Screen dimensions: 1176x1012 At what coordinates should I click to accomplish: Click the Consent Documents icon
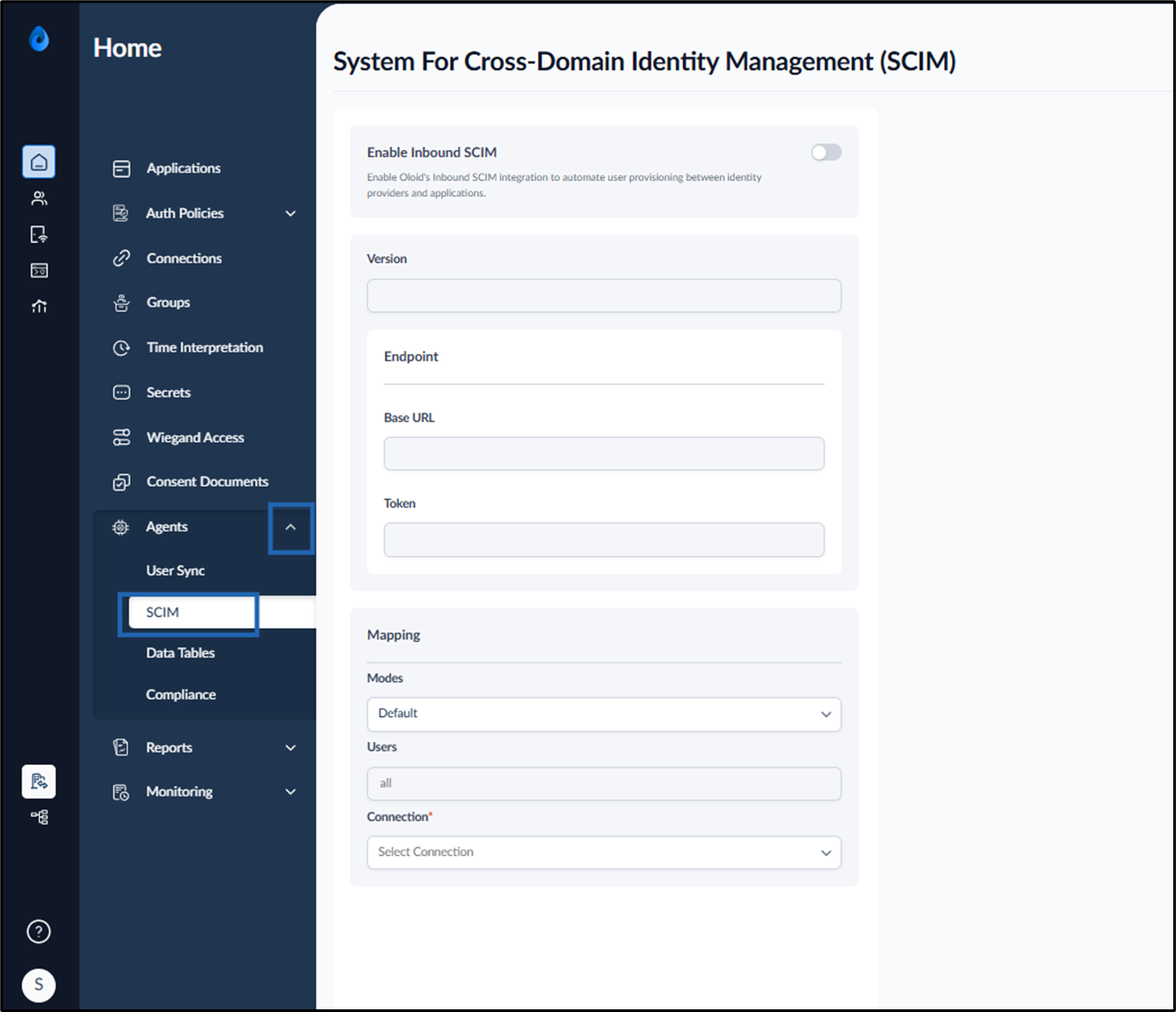tap(122, 482)
